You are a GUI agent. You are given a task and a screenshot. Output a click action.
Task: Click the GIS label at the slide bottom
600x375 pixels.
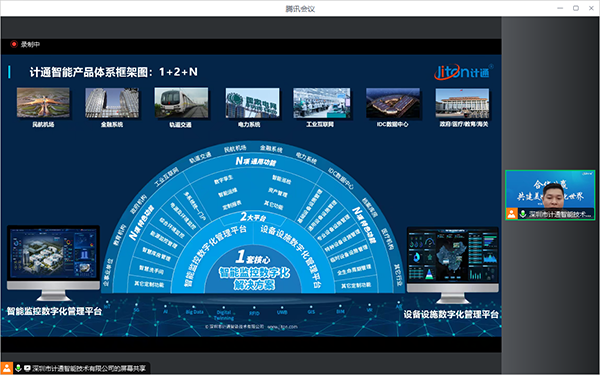pos(311,312)
